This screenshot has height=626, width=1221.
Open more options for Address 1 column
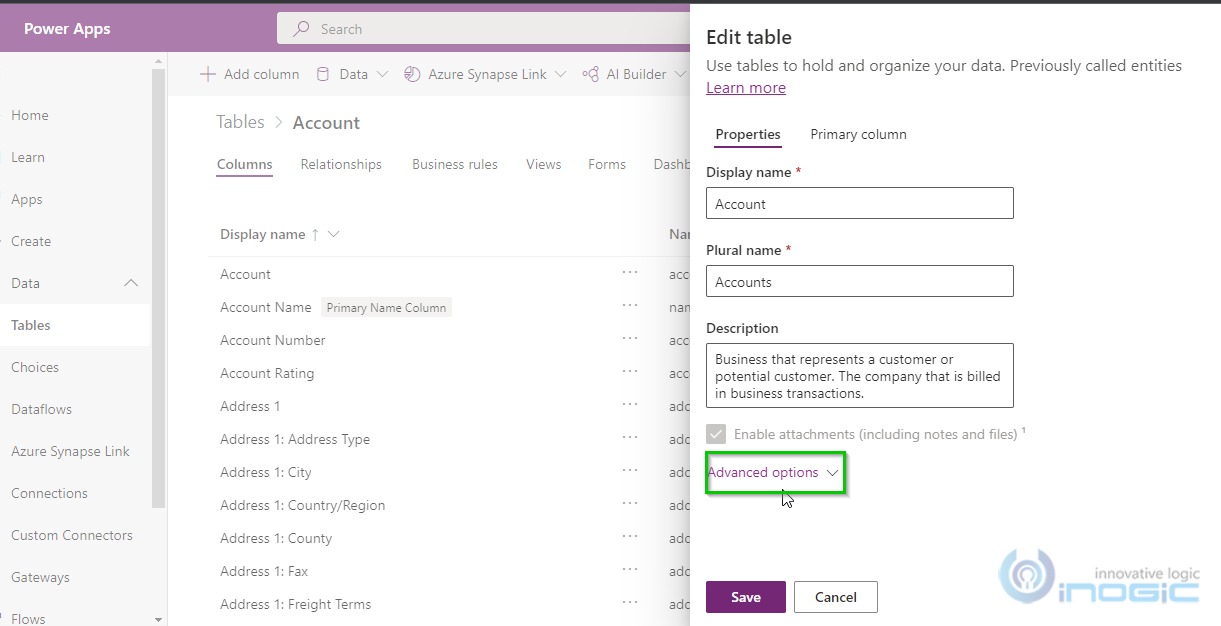[629, 404]
